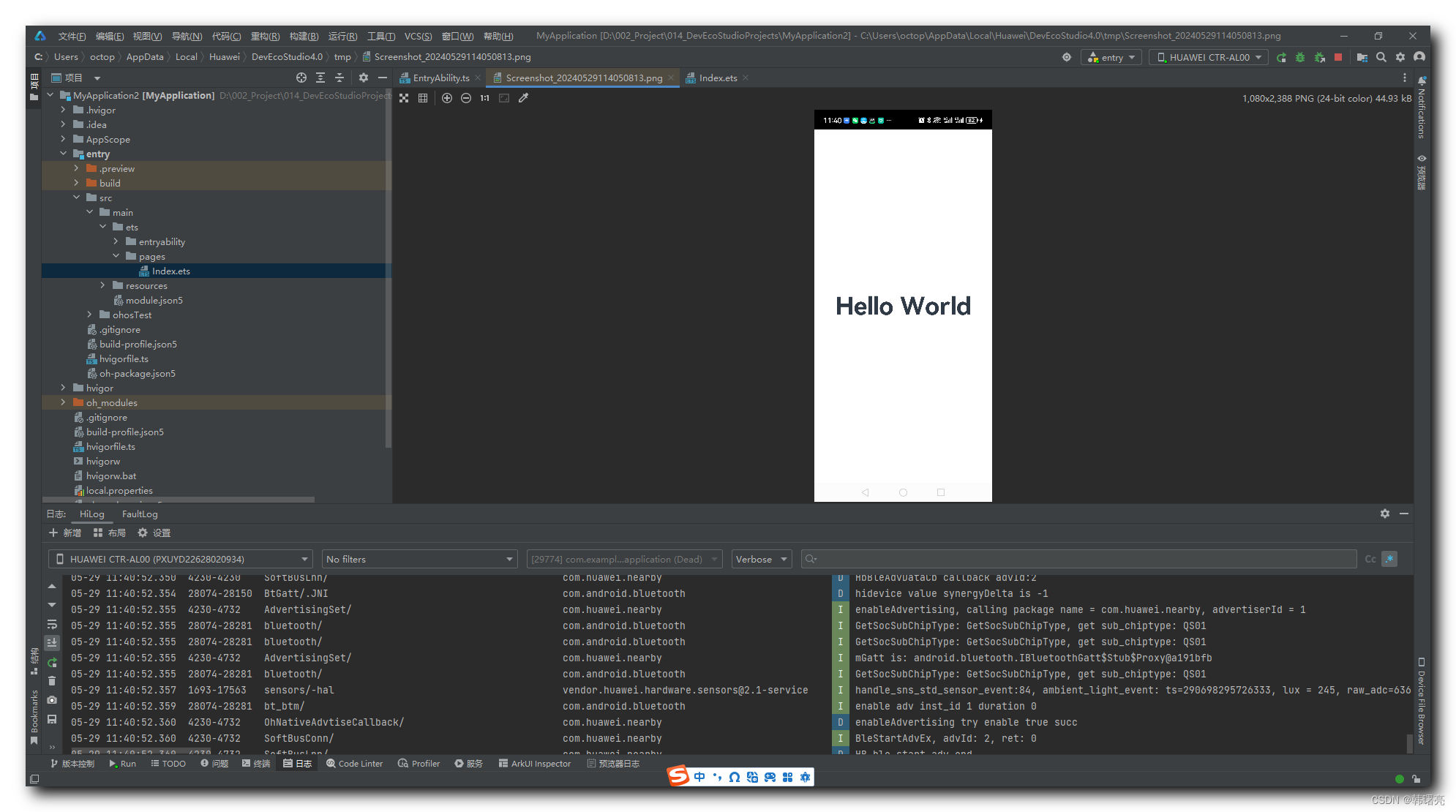1456x812 pixels.
Task: Open IDE settings via gear icon in toolbar
Action: point(1400,57)
